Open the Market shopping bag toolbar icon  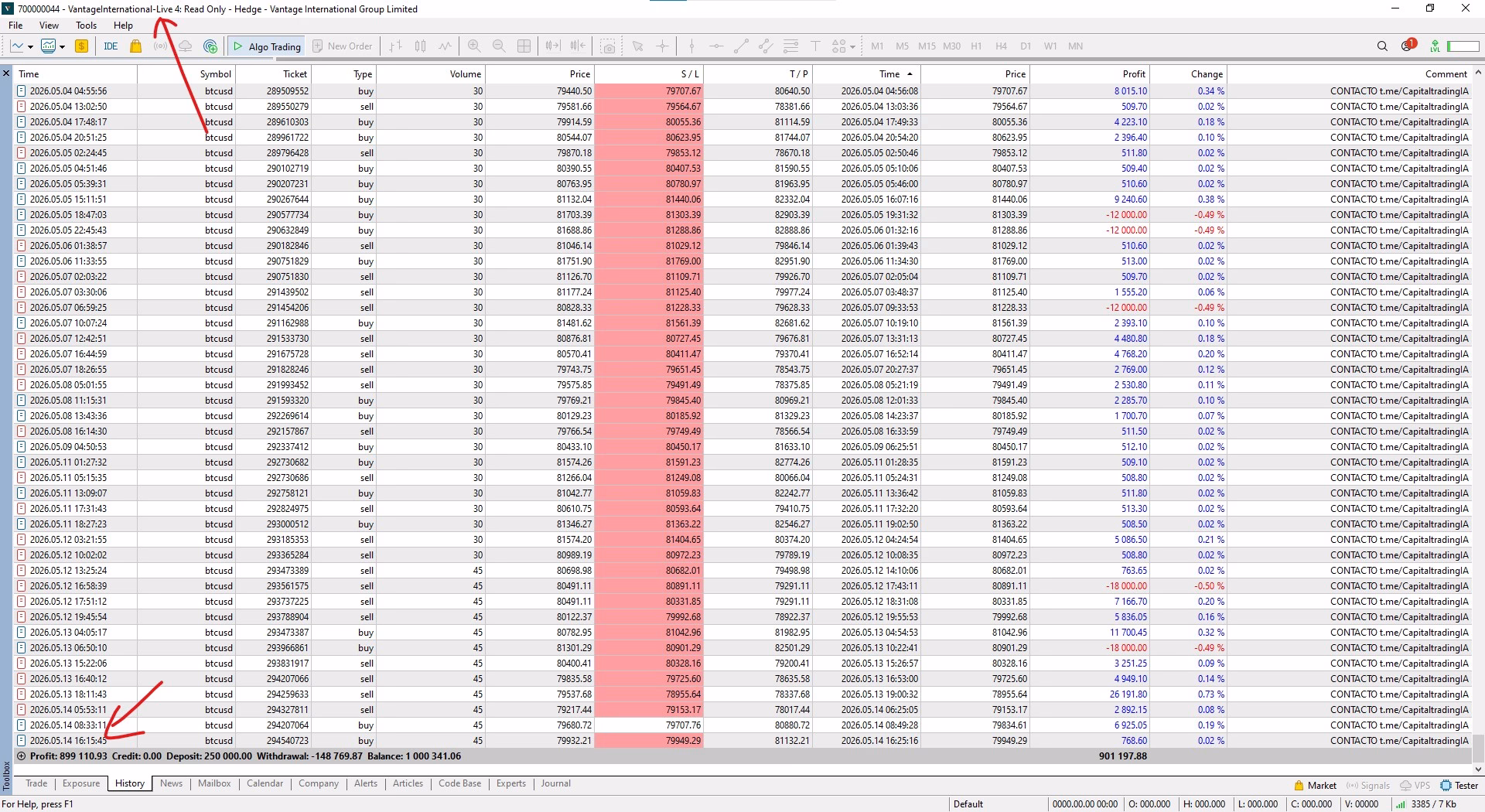[x=136, y=46]
